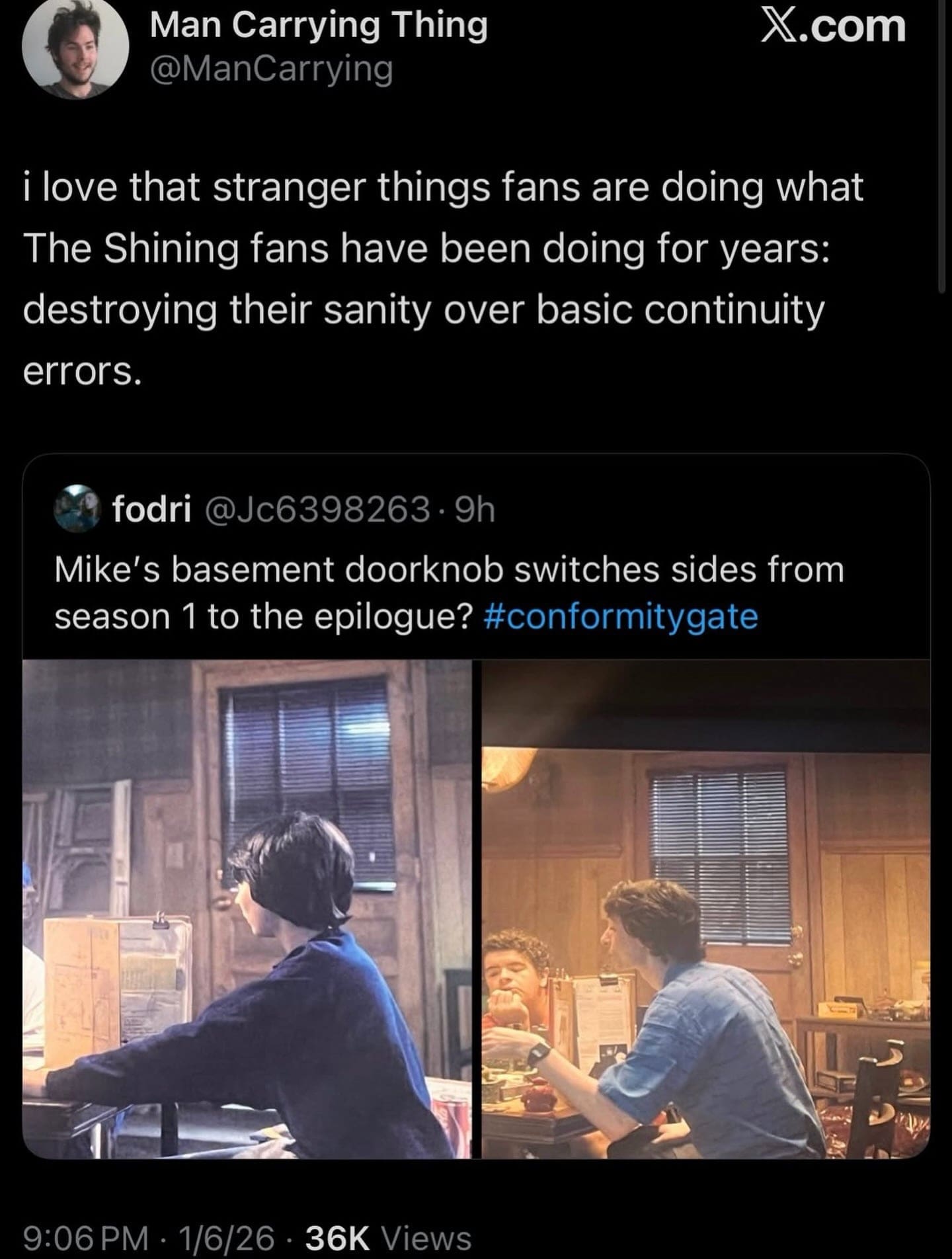Click the @Jc6398263 handle

click(317, 508)
